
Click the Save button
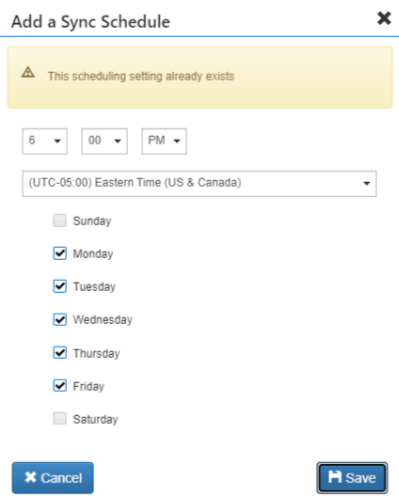point(352,477)
